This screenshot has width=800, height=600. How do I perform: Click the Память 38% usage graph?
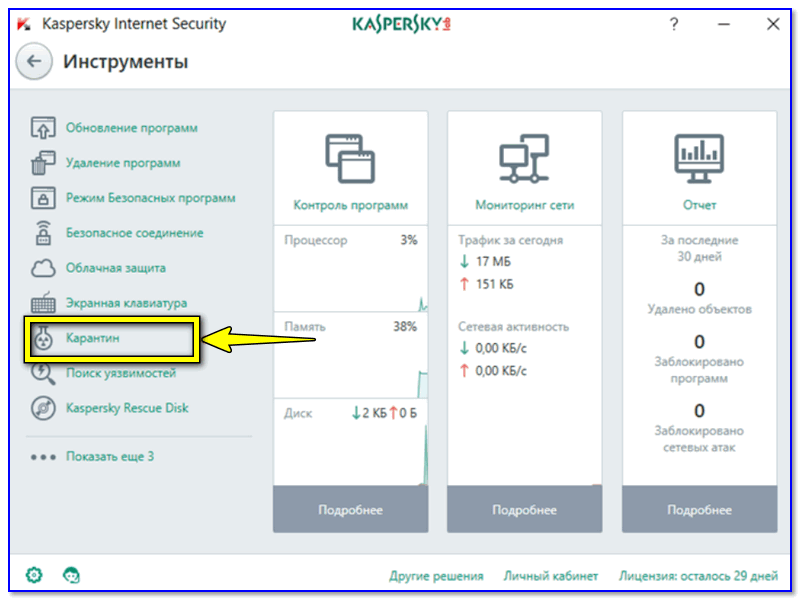click(351, 356)
